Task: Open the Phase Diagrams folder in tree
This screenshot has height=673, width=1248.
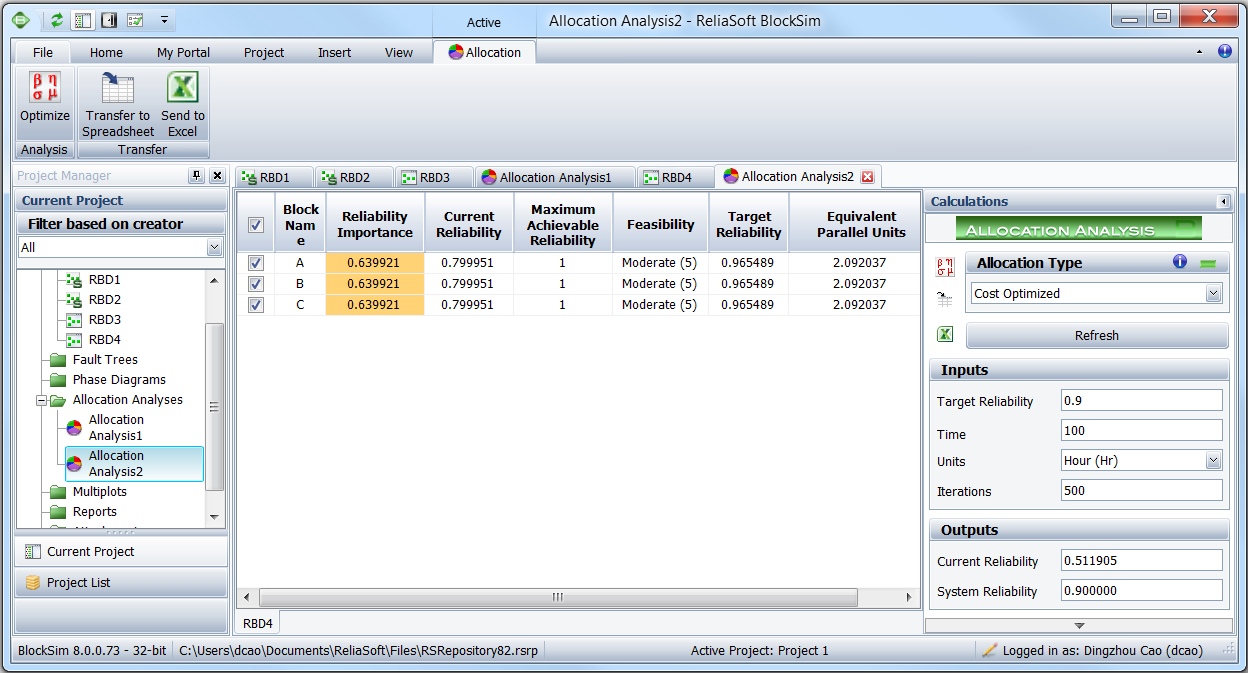Action: pyautogui.click(x=119, y=380)
